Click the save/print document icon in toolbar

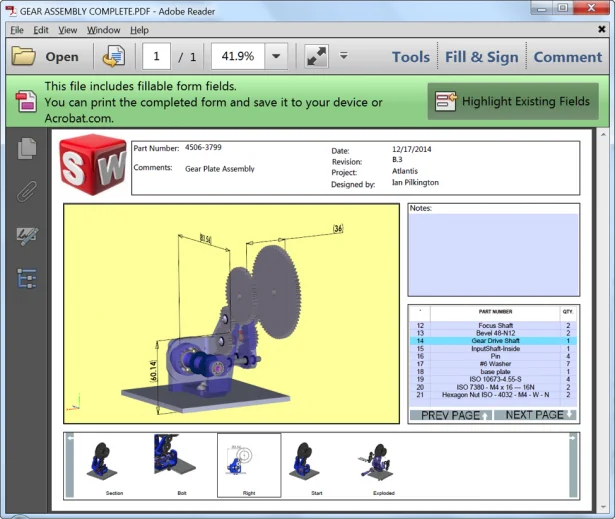click(x=114, y=57)
